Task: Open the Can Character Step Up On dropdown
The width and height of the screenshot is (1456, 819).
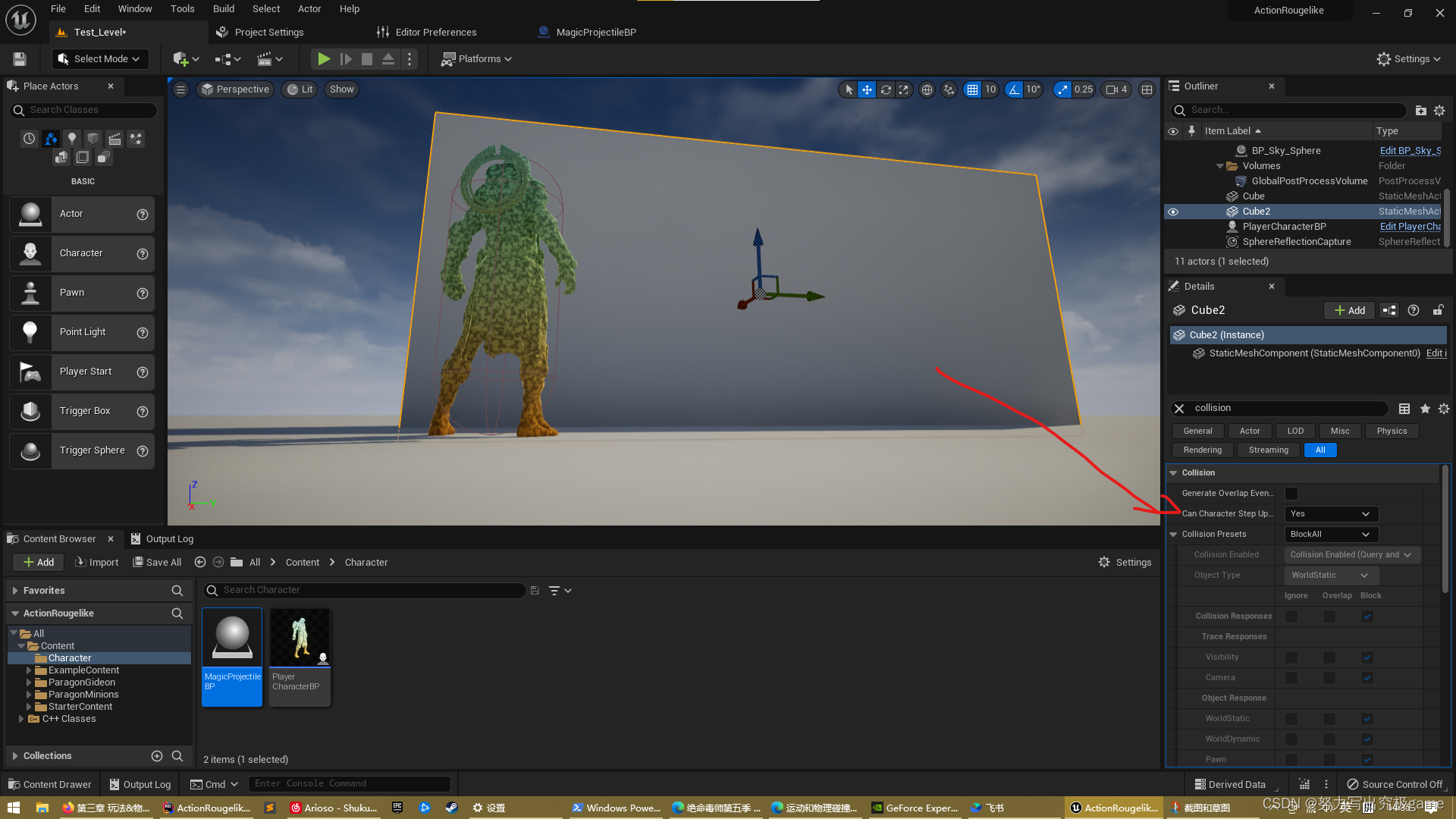Action: click(1332, 514)
